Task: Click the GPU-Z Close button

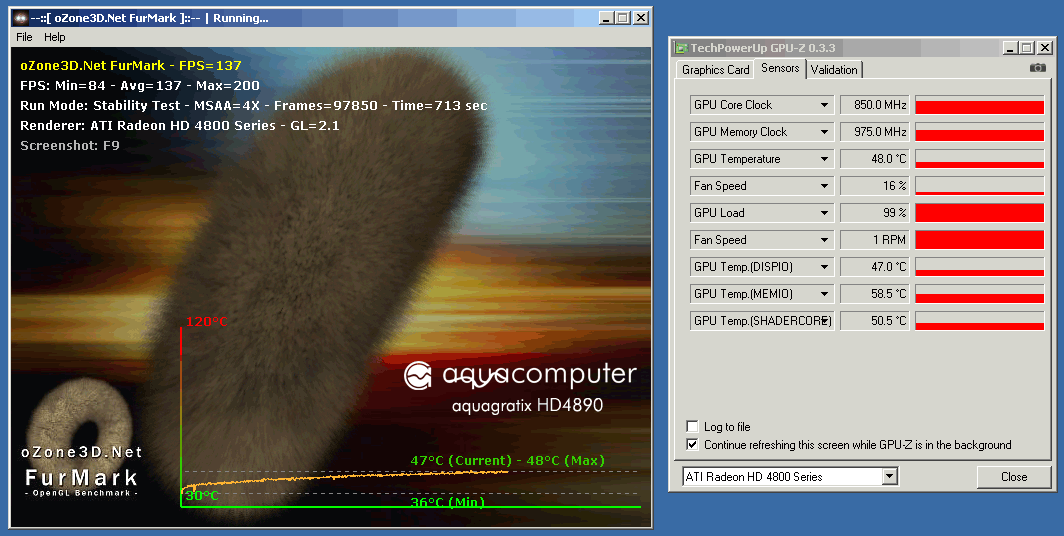Action: click(x=1014, y=477)
